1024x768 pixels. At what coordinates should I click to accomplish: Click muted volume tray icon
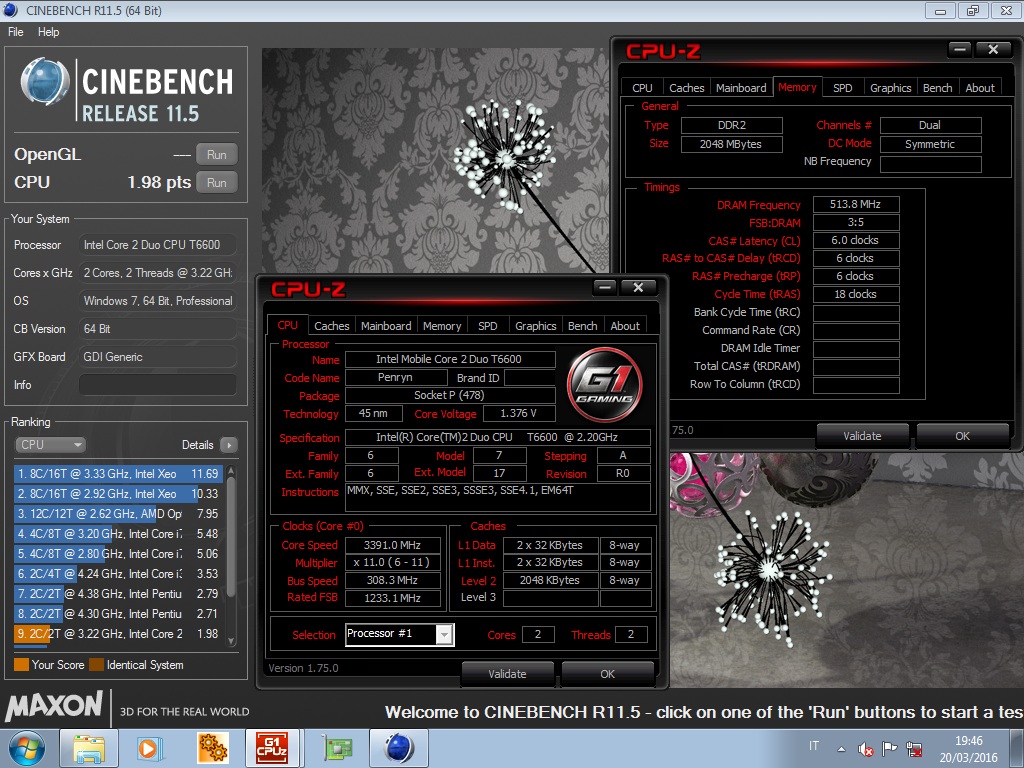pos(865,749)
